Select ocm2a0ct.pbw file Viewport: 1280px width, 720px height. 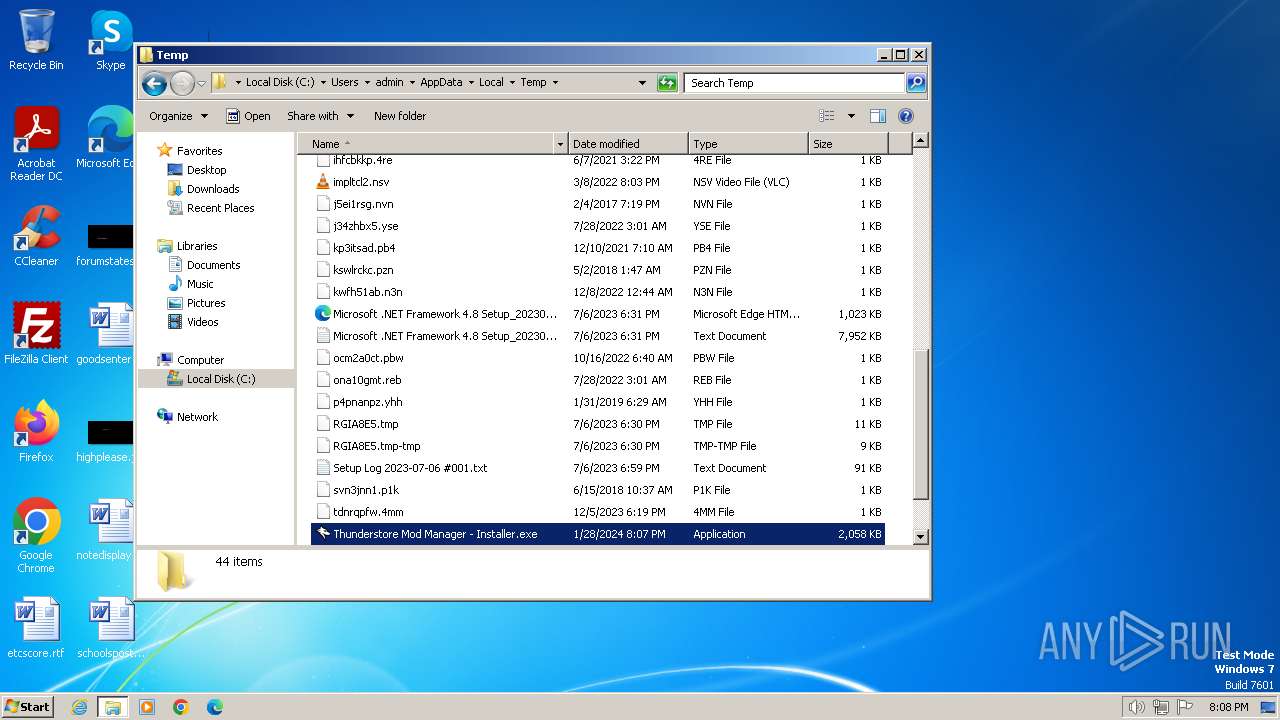[597, 358]
